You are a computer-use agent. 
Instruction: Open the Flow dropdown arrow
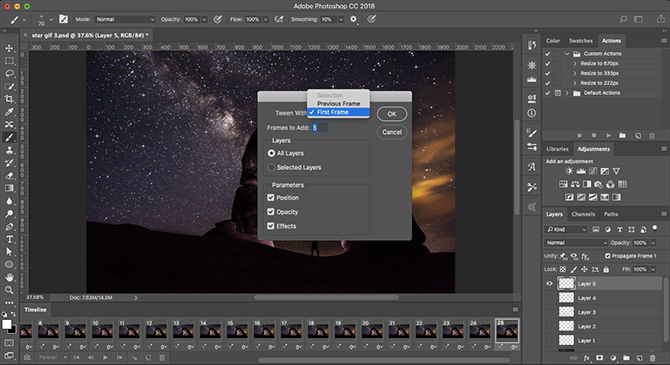click(x=265, y=19)
